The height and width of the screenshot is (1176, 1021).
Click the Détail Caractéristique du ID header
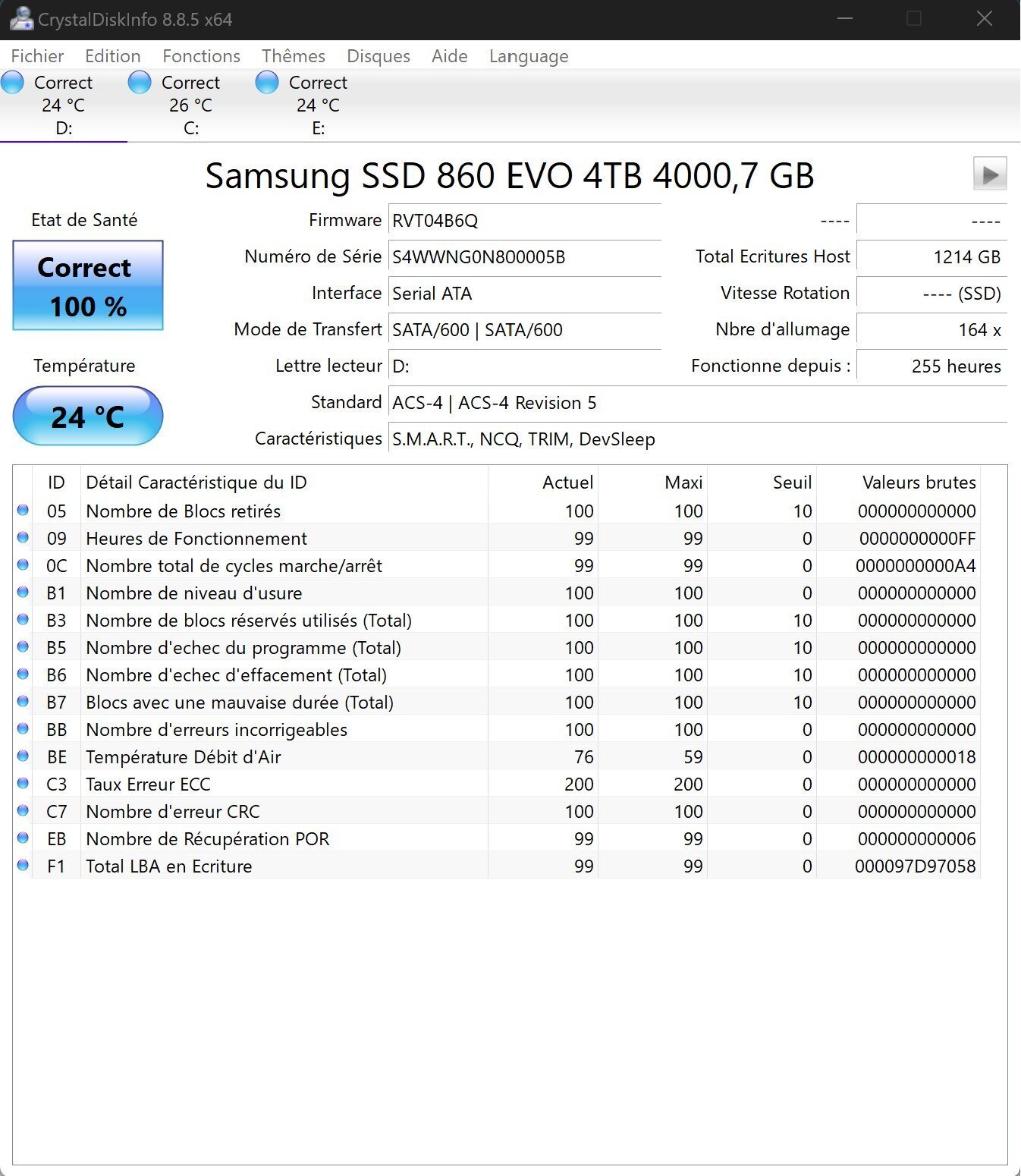[284, 483]
